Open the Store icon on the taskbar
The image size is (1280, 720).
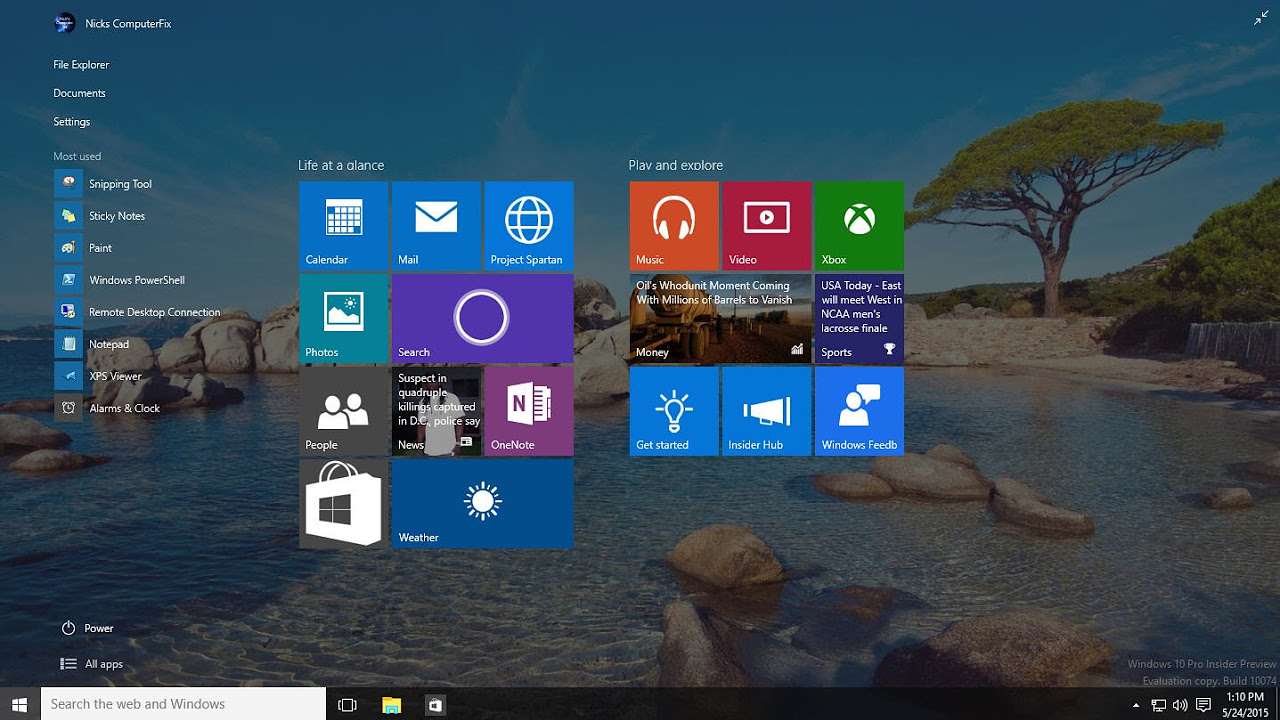pyautogui.click(x=435, y=704)
